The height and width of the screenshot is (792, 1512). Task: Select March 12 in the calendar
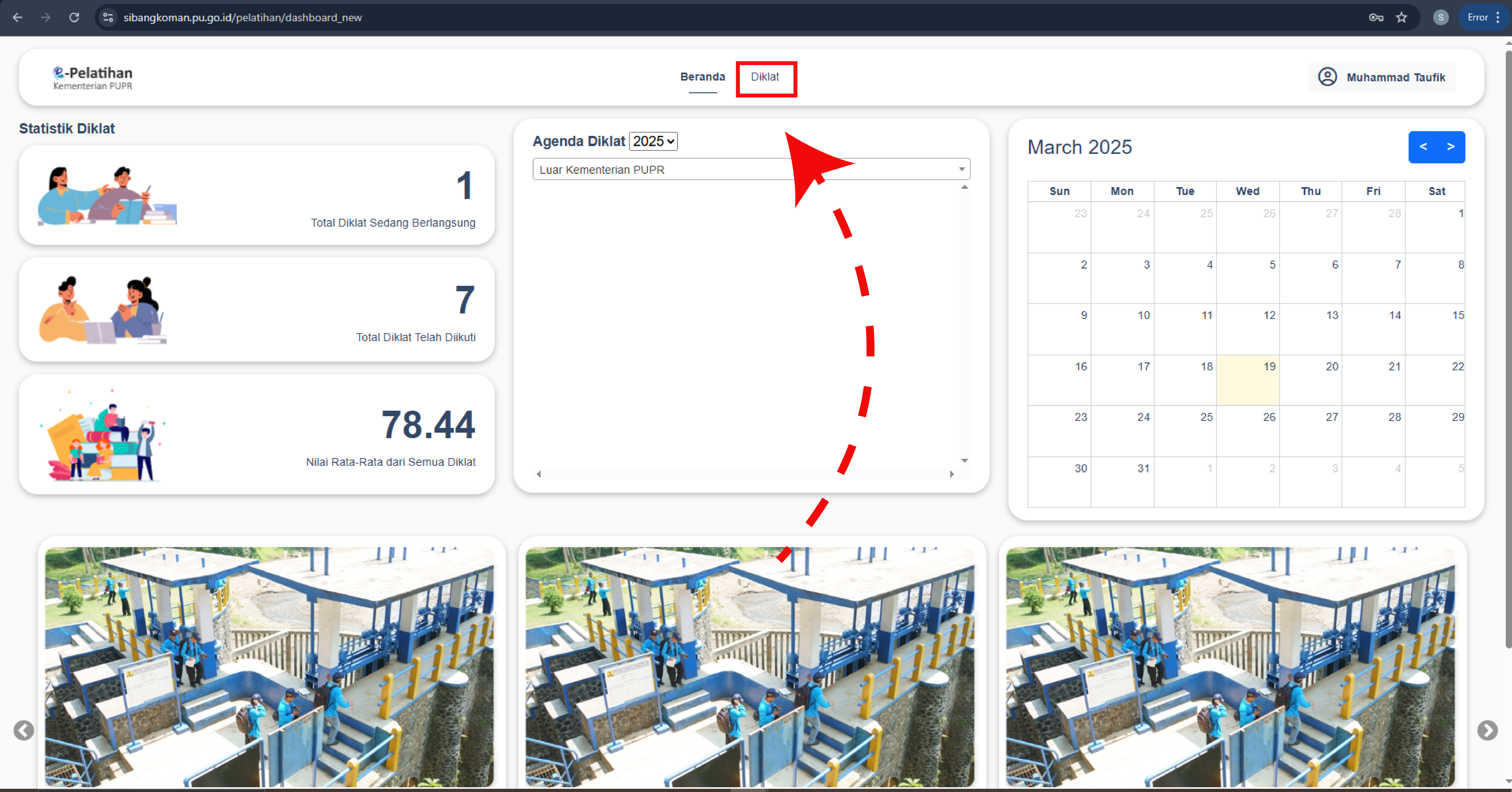1248,329
